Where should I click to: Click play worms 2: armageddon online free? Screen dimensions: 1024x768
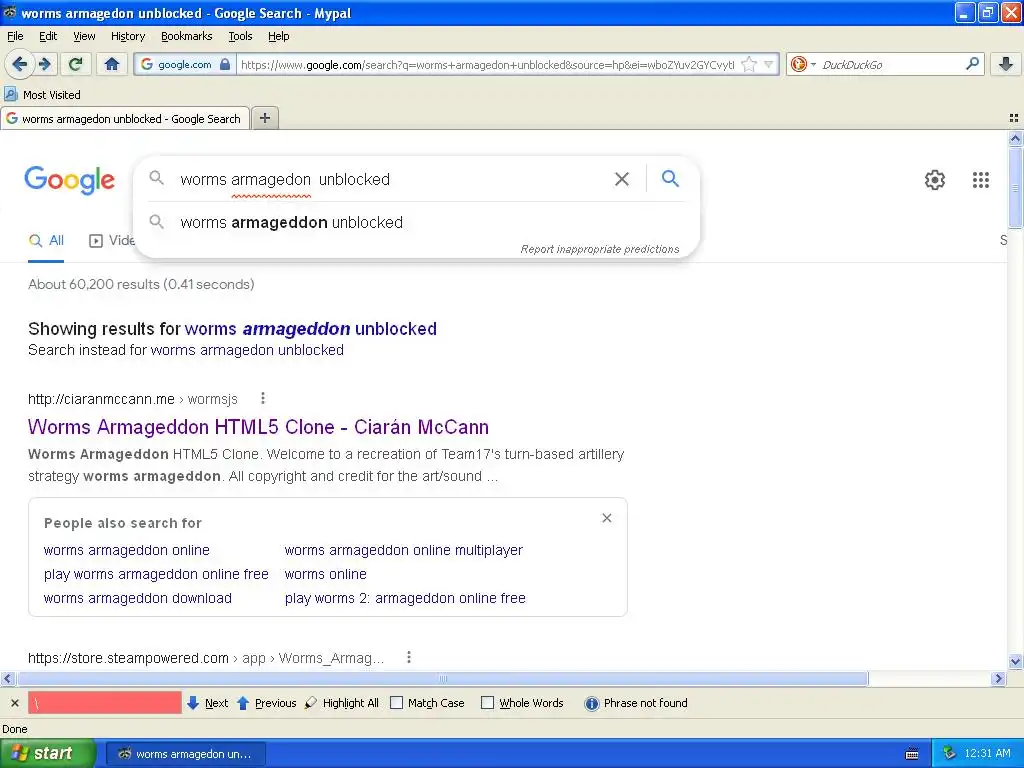[x=405, y=598]
